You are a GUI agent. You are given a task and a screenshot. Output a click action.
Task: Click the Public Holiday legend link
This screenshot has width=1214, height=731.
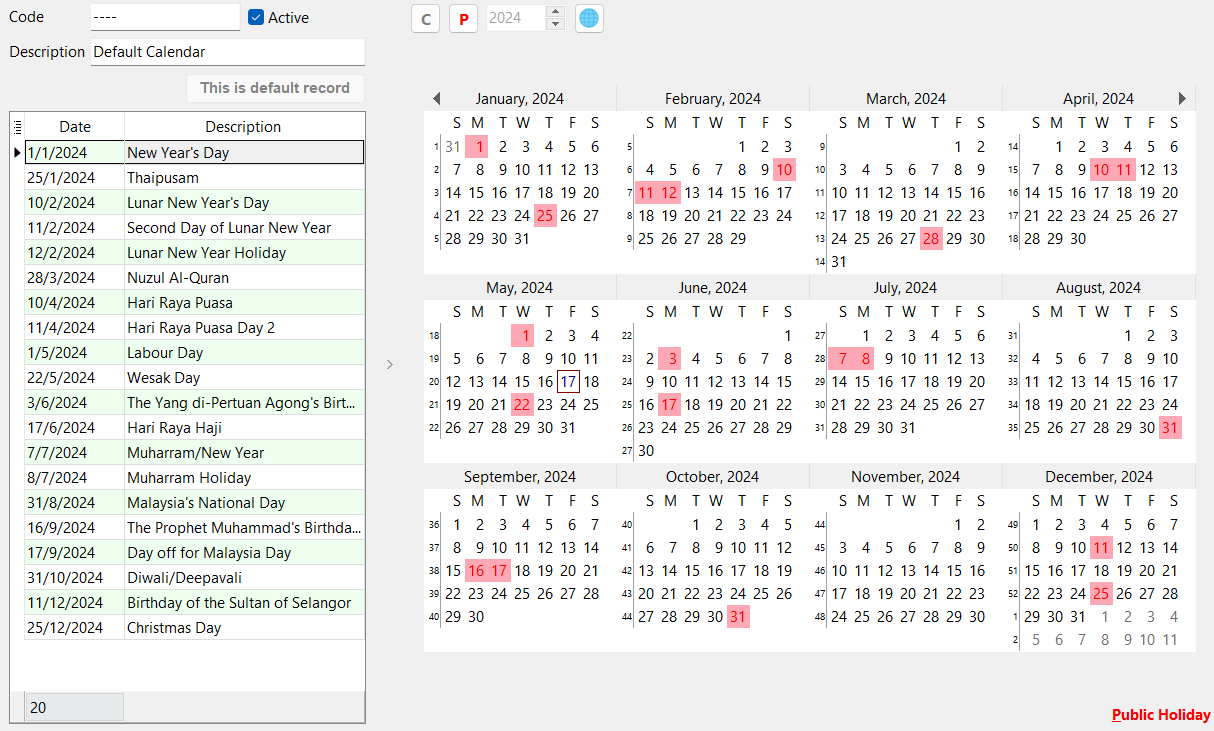(1160, 715)
